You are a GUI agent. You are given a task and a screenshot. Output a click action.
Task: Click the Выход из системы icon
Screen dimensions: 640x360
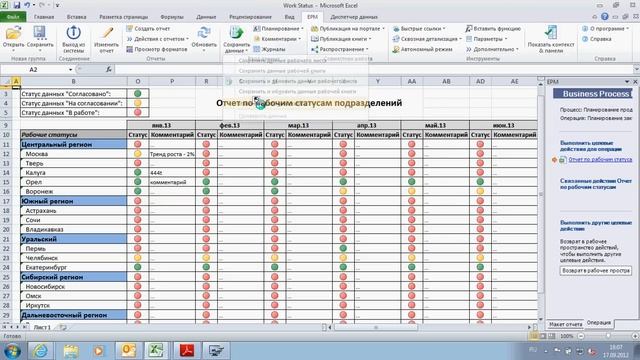pyautogui.click(x=73, y=33)
